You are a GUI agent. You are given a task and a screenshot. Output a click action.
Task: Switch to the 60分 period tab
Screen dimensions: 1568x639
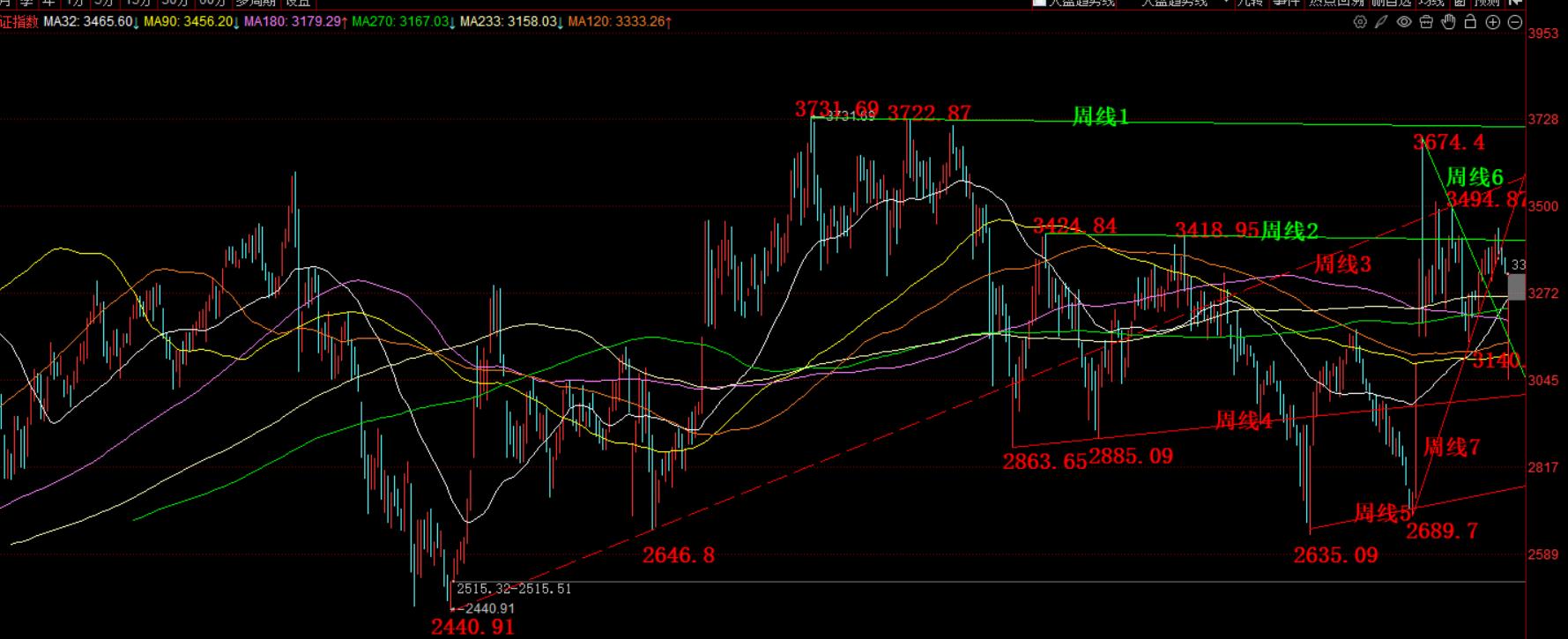coord(212,3)
